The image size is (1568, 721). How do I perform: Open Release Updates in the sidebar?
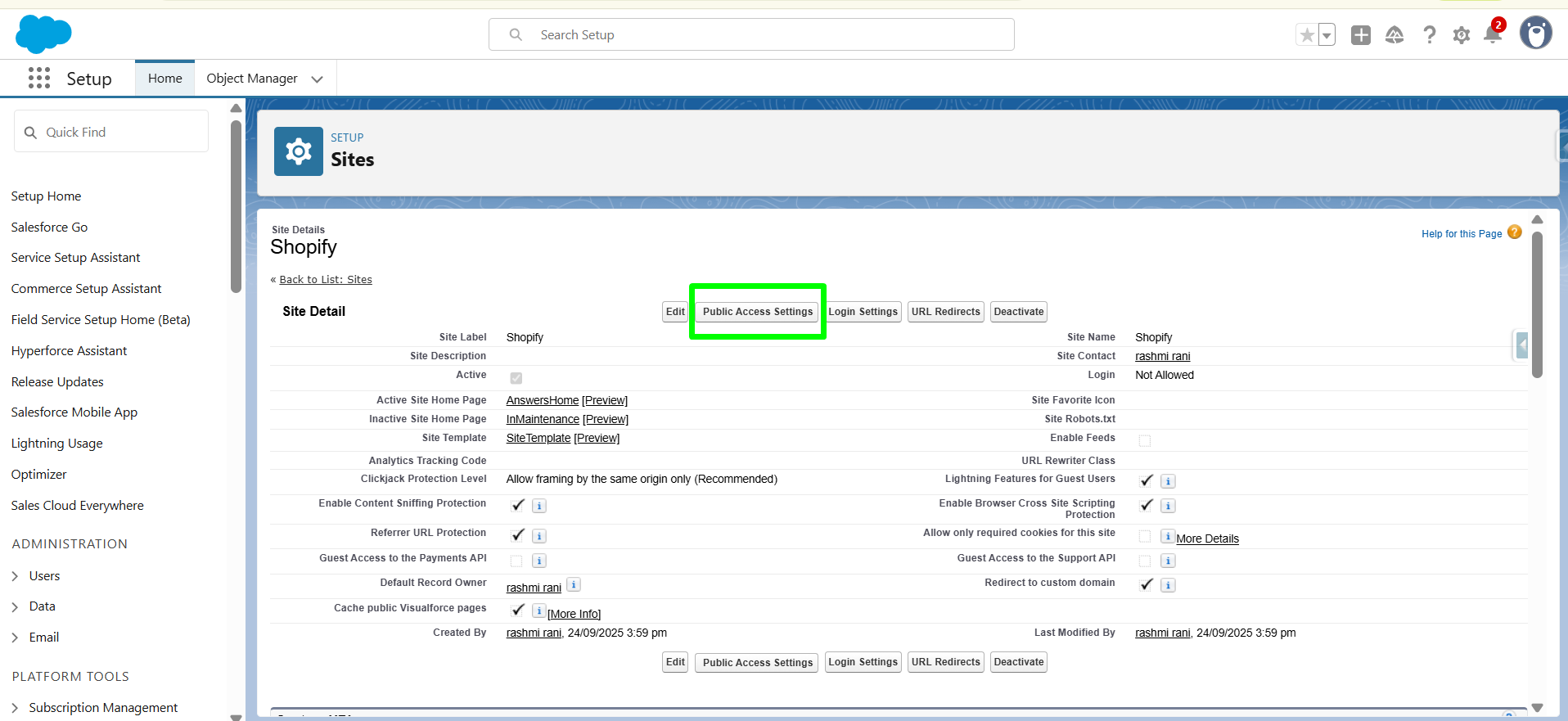(57, 382)
